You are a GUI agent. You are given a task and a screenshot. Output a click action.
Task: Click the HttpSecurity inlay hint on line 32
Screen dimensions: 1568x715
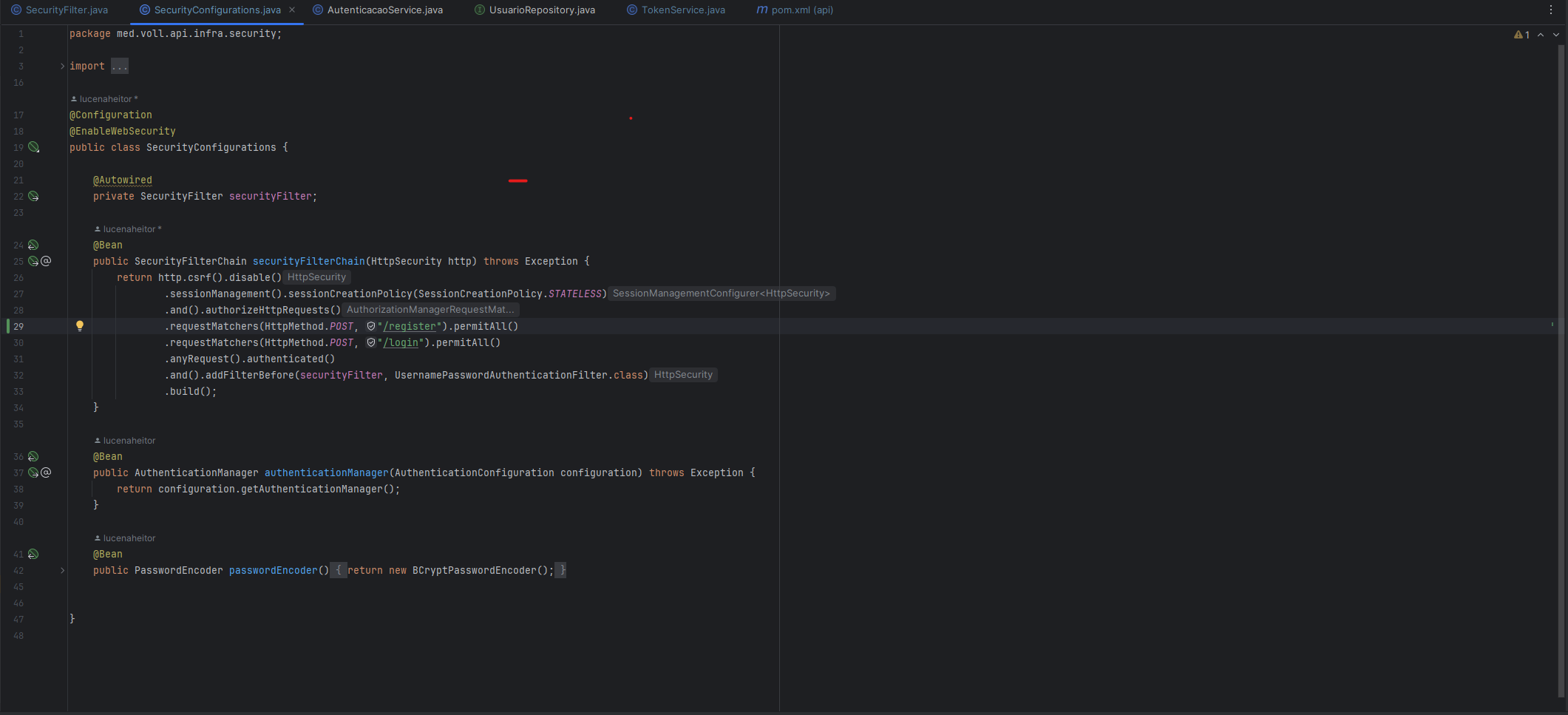point(683,375)
